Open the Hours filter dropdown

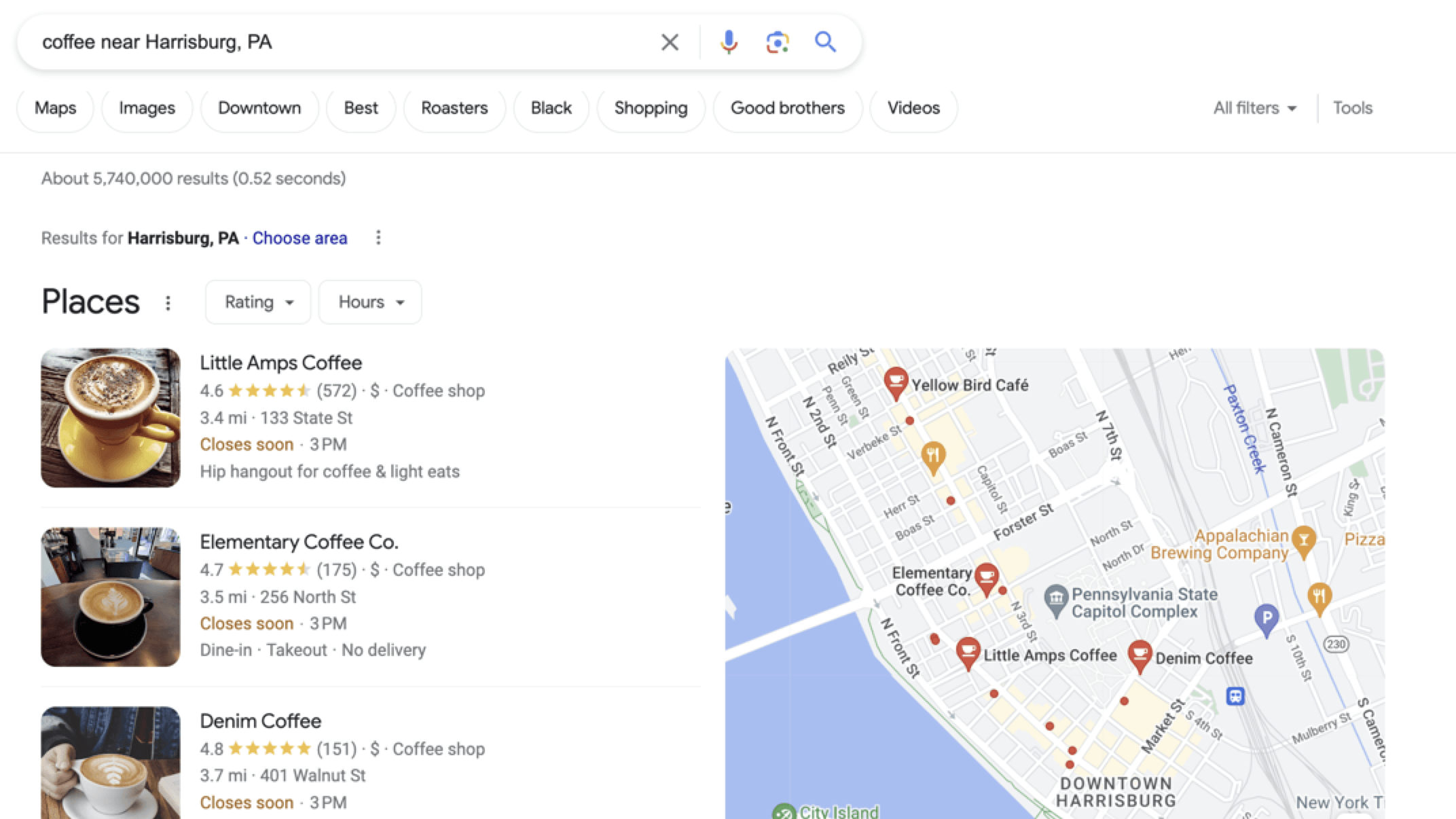[x=370, y=302]
